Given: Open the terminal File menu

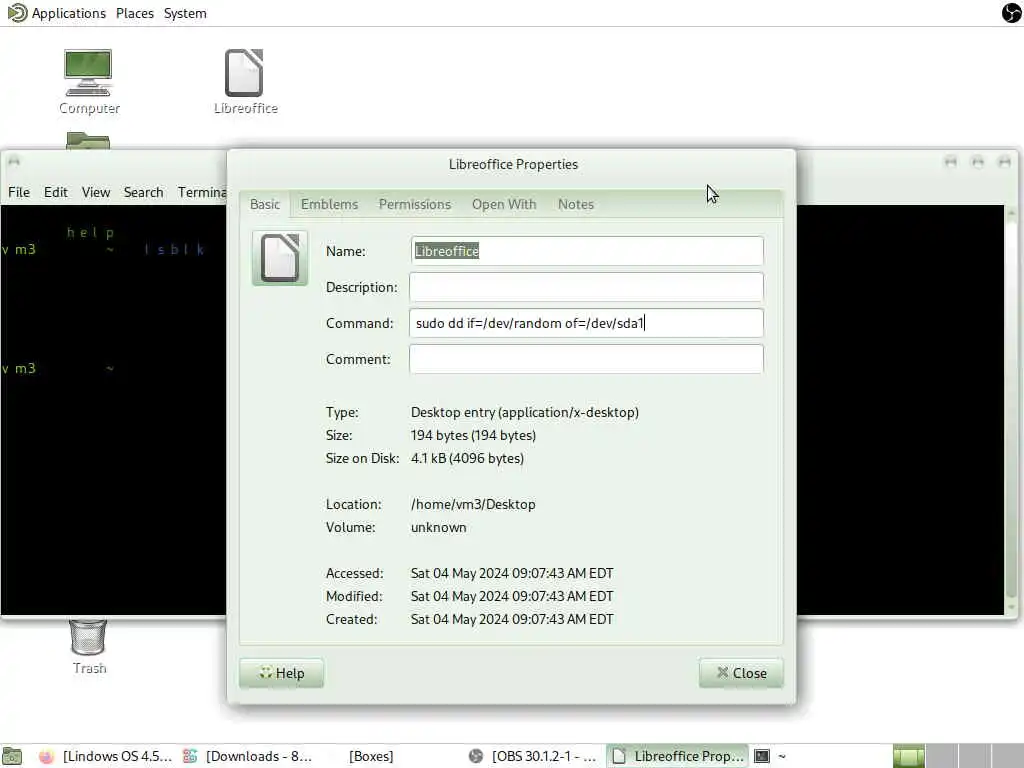Looking at the screenshot, I should (x=19, y=192).
